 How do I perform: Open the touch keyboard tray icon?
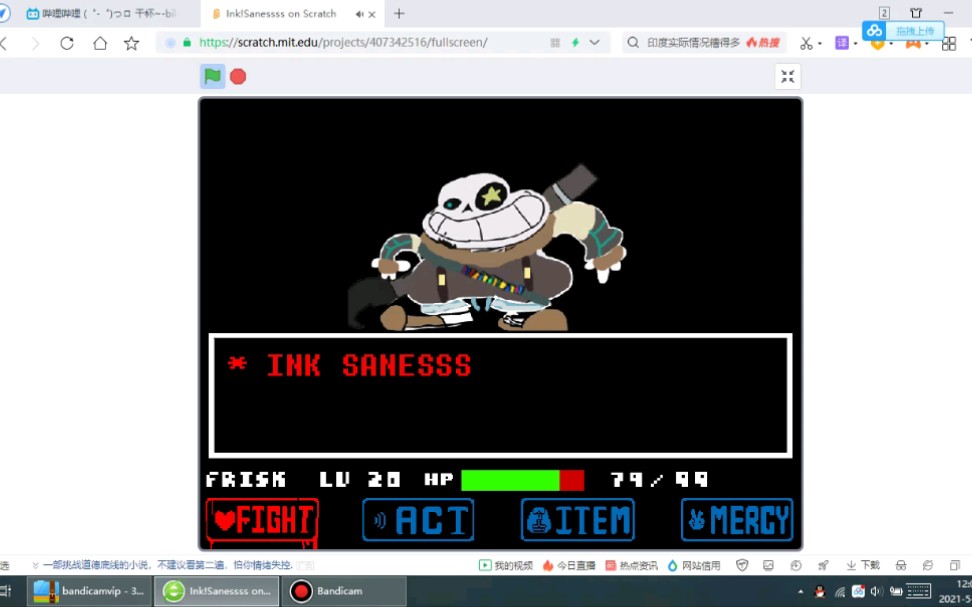point(918,591)
